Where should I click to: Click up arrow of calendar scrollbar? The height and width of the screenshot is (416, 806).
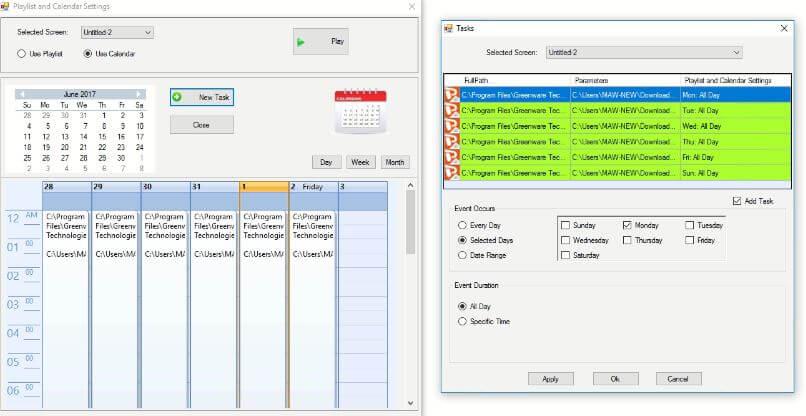tap(410, 186)
